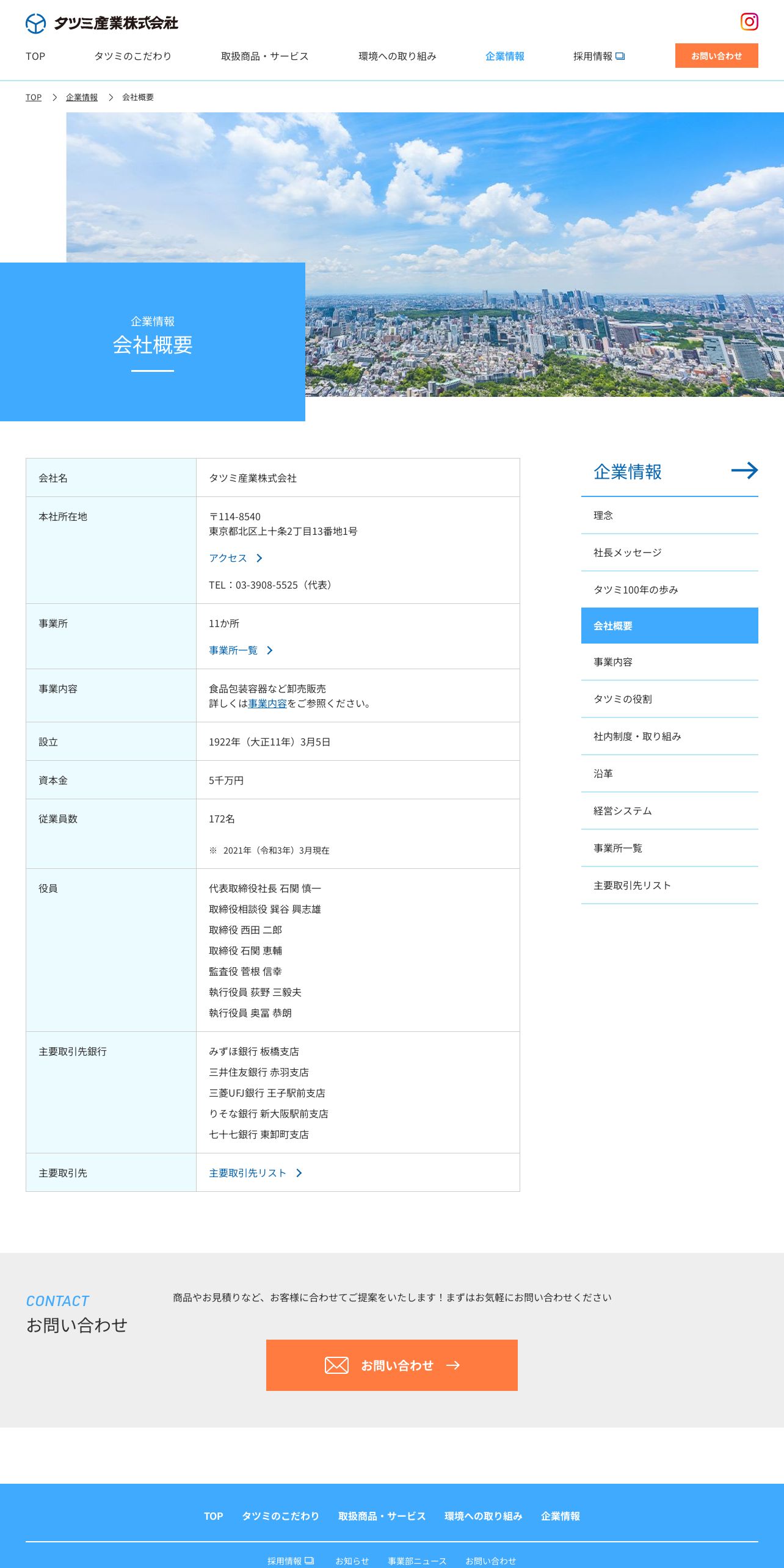Open 取扱商品・サービス in the top navigation

(x=265, y=56)
